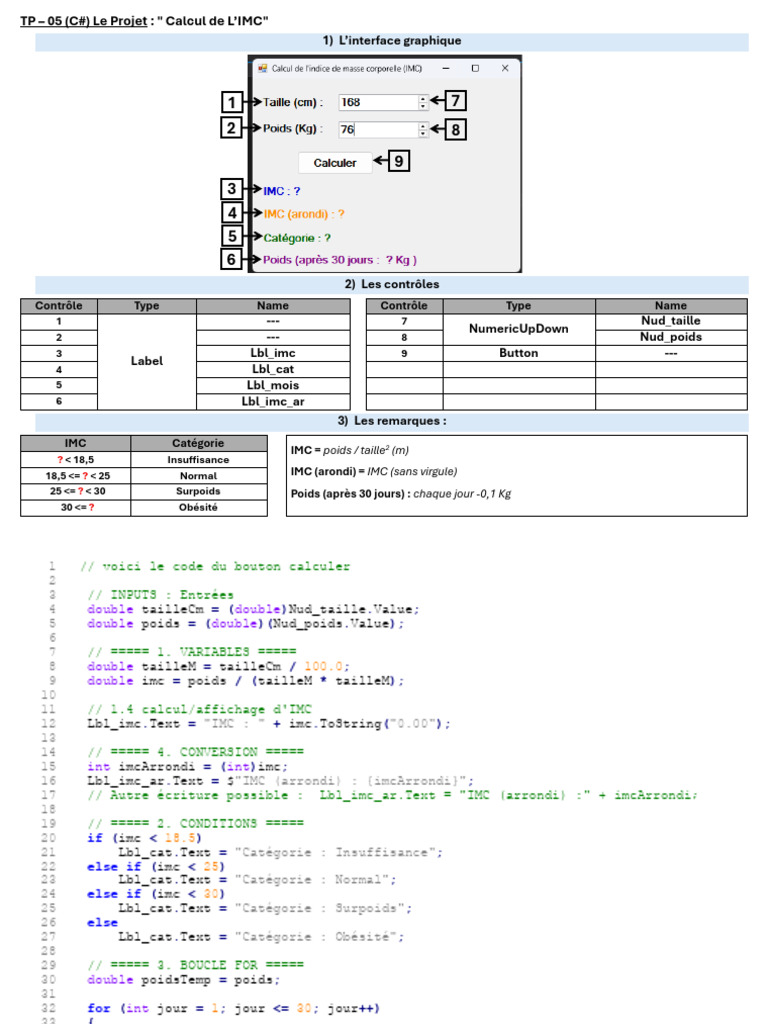Click the 'Catégorie' table header cell

(199, 443)
